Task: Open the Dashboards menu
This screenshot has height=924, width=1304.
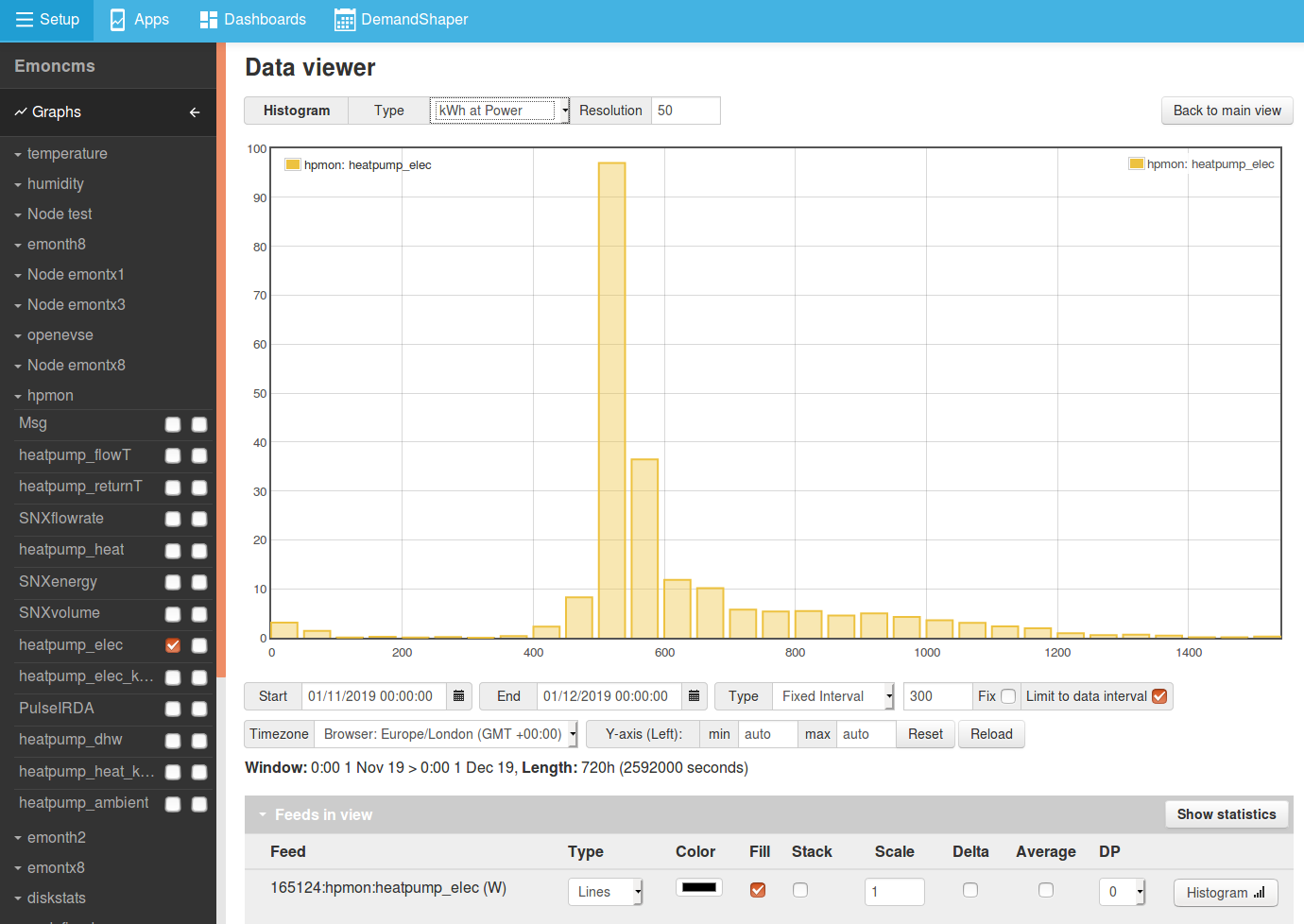Action: click(253, 20)
